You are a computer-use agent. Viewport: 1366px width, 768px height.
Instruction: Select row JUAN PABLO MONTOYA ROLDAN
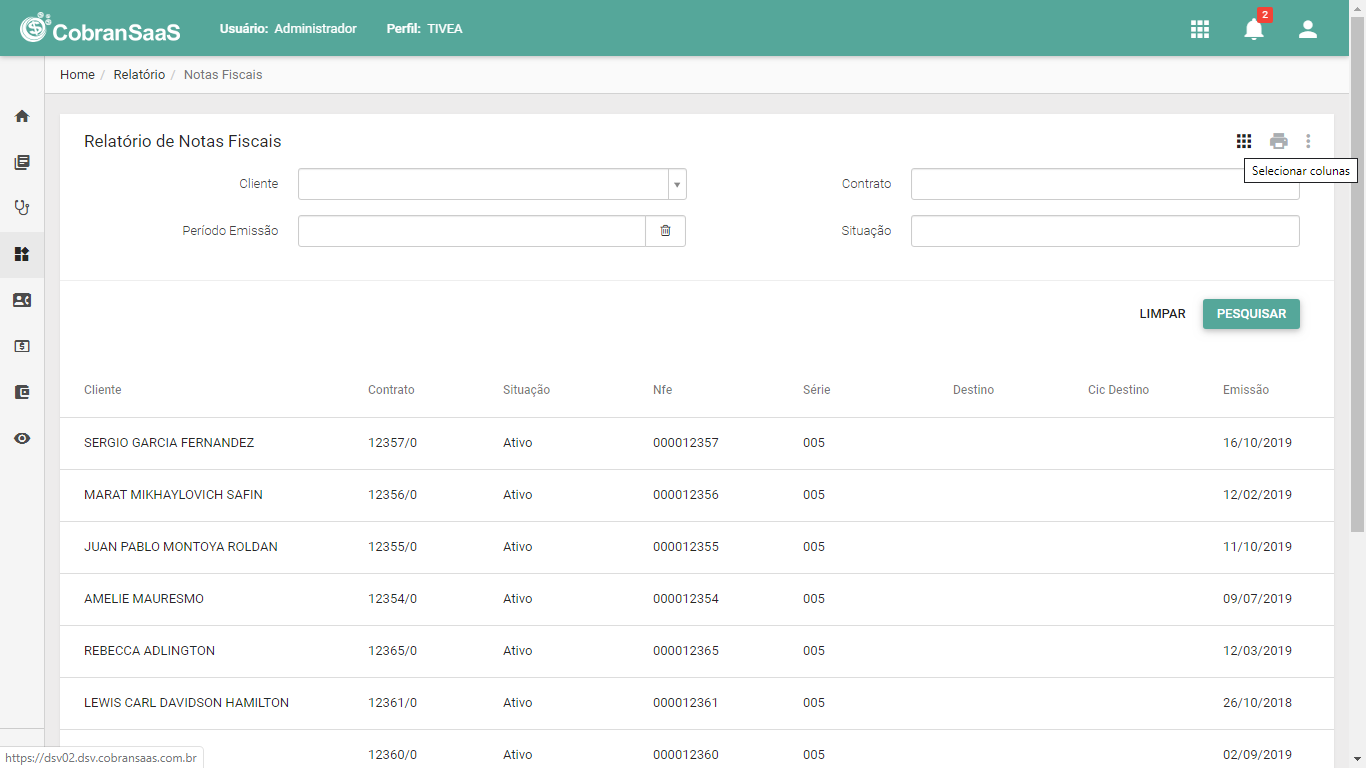[x=697, y=547]
